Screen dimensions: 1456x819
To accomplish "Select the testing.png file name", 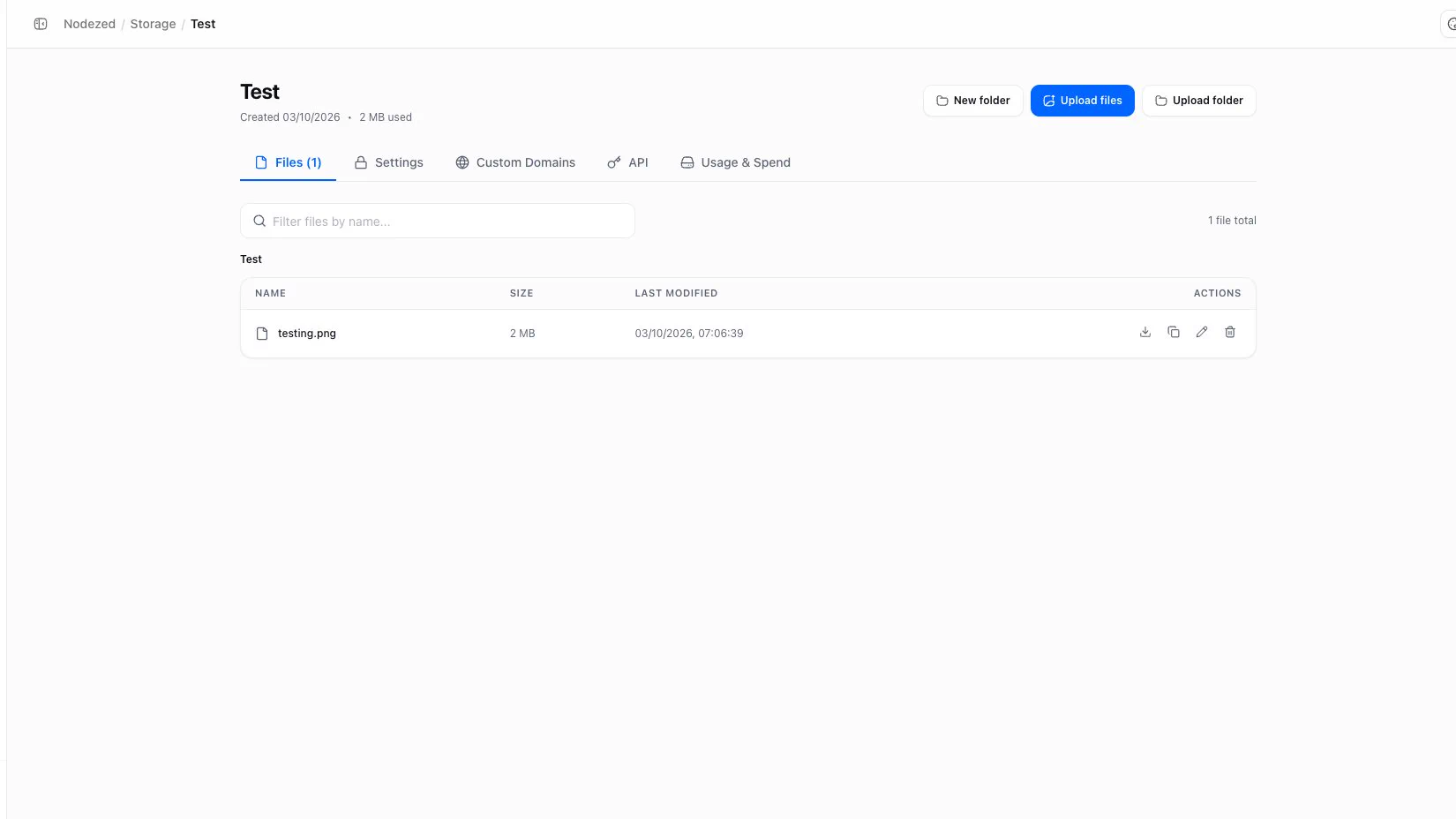I will tap(307, 334).
